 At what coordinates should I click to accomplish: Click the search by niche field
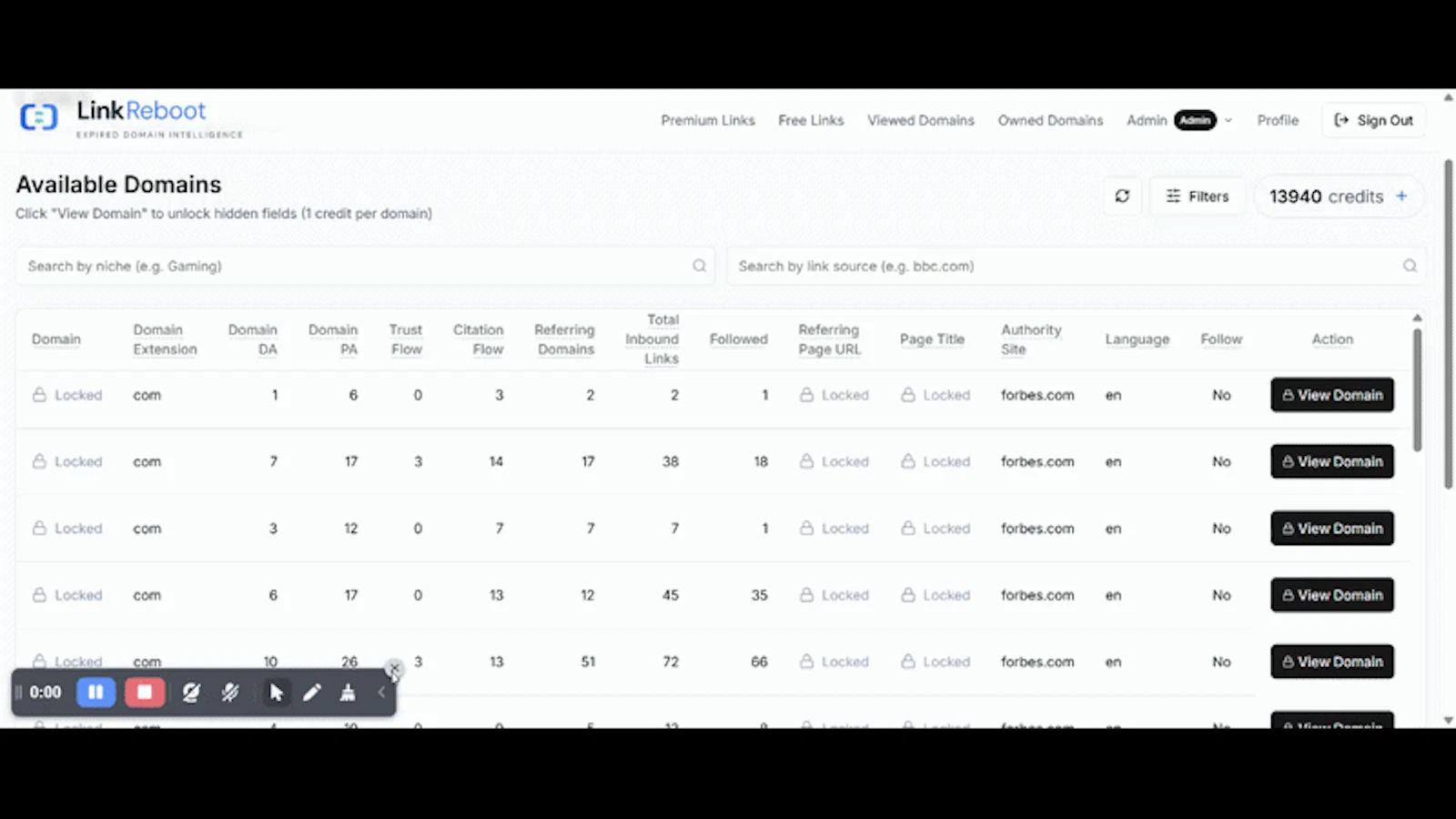tap(365, 266)
